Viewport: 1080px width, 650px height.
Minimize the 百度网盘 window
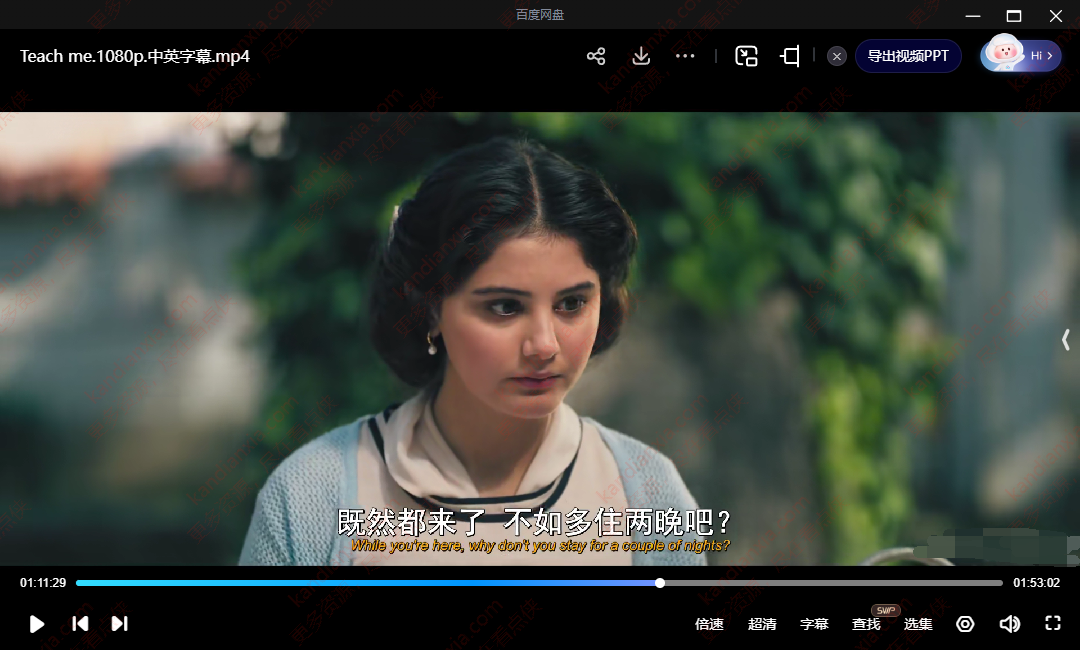[973, 15]
